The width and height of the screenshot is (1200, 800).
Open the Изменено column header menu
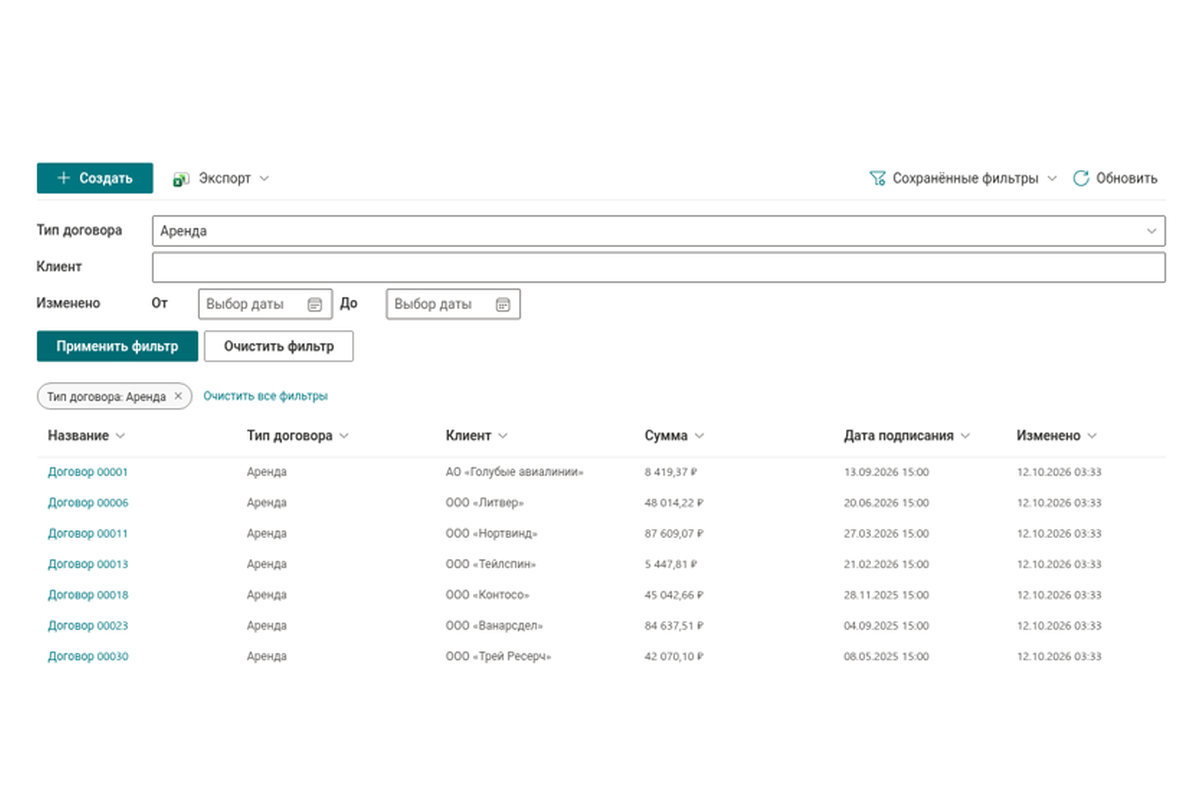tap(1092, 436)
